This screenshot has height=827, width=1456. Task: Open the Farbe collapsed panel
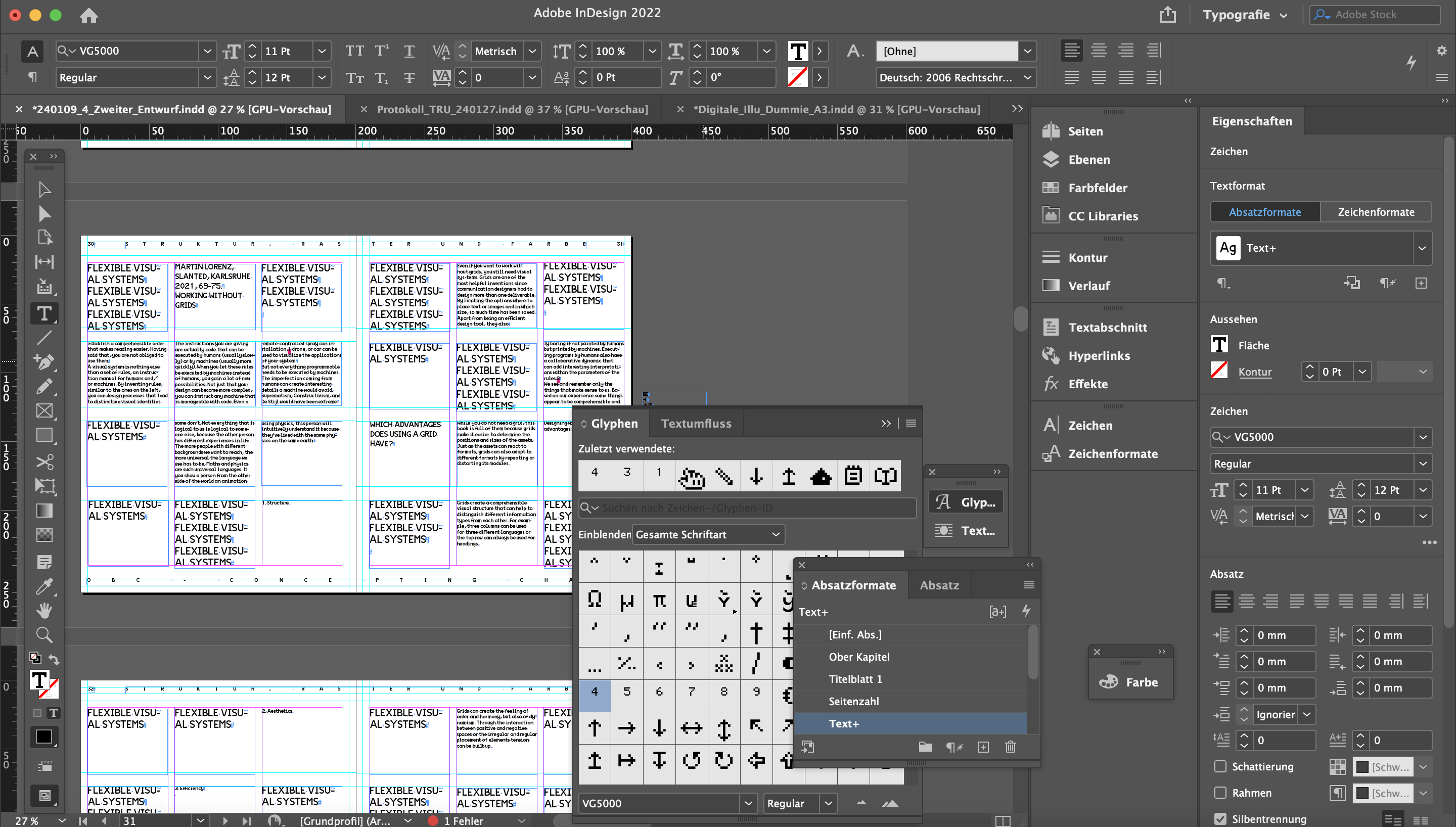(1130, 682)
